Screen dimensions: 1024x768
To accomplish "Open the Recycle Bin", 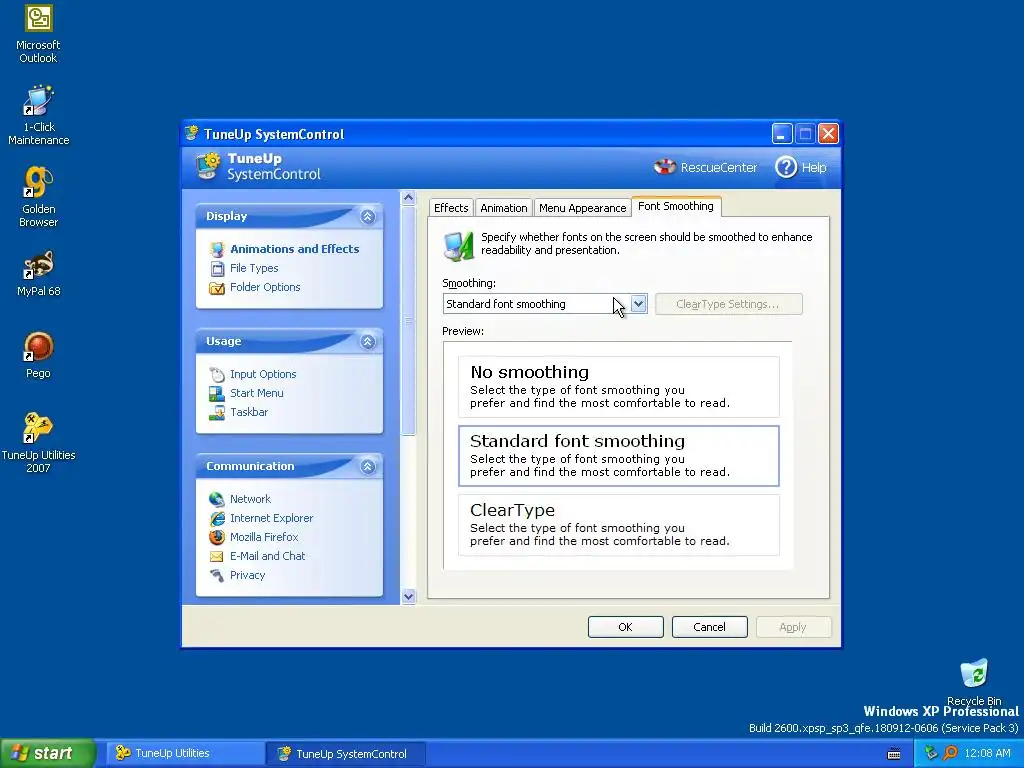I will tap(974, 682).
